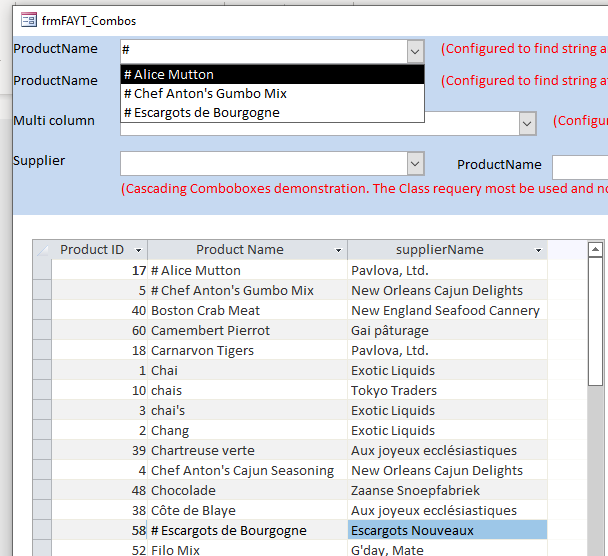Select the row selector for Alice Mutton

[x=42, y=270]
